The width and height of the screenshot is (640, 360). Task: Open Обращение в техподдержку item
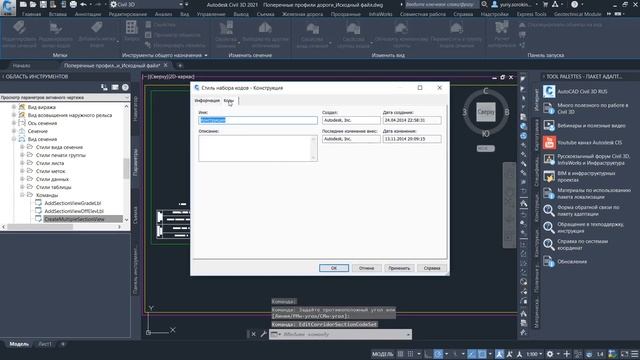pos(584,228)
